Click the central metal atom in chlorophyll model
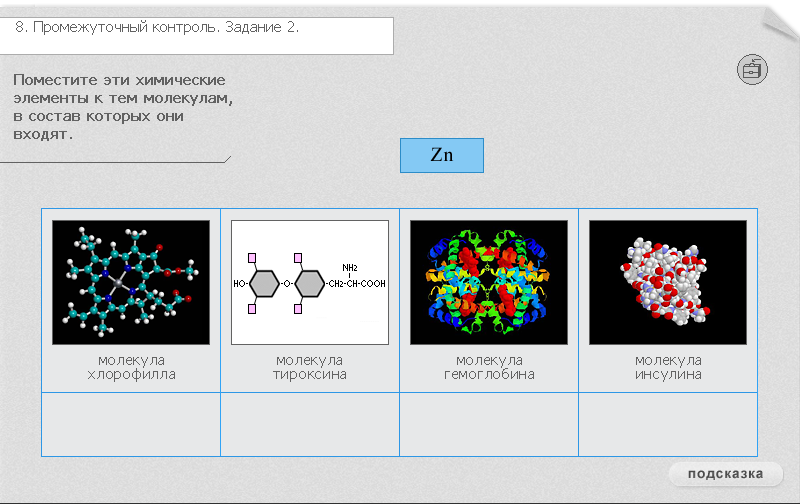The width and height of the screenshot is (800, 504). [x=119, y=282]
